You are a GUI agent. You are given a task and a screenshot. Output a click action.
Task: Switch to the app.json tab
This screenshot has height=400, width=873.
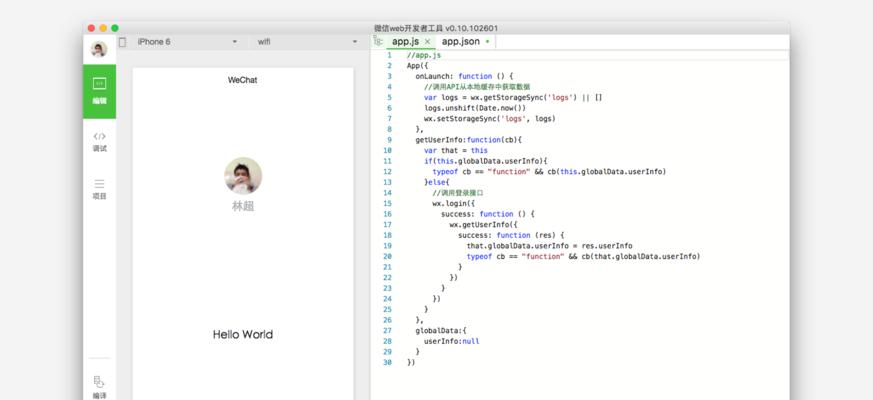point(460,42)
